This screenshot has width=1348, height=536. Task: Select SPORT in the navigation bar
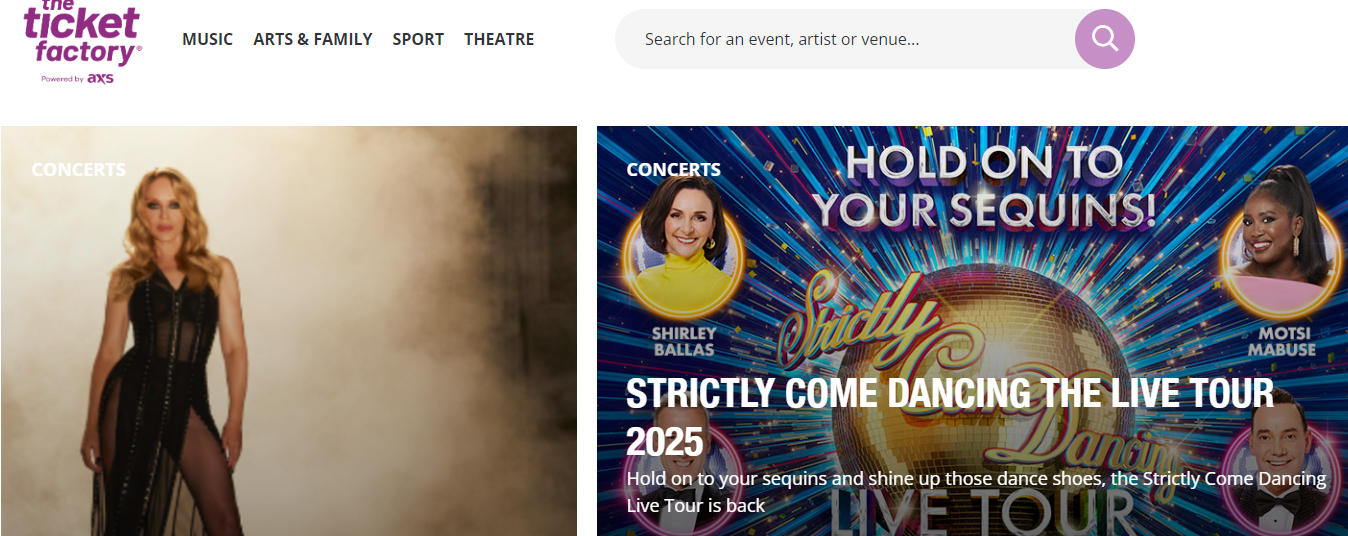pos(418,39)
